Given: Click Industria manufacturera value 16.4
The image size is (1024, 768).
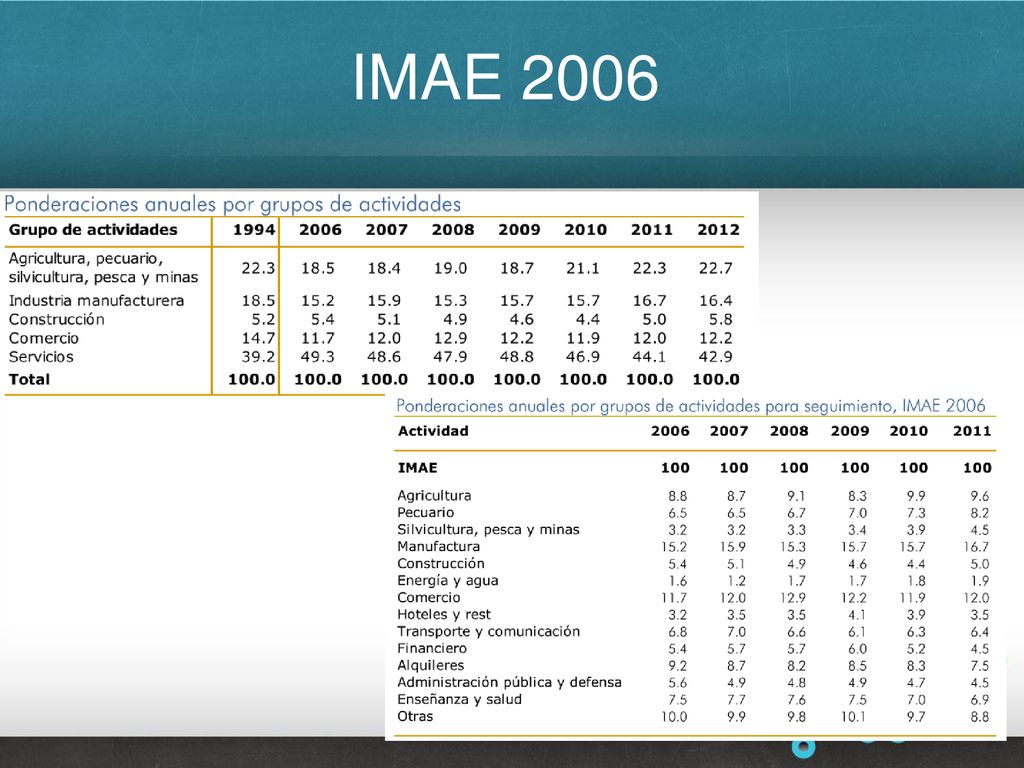Looking at the screenshot, I should point(716,301).
